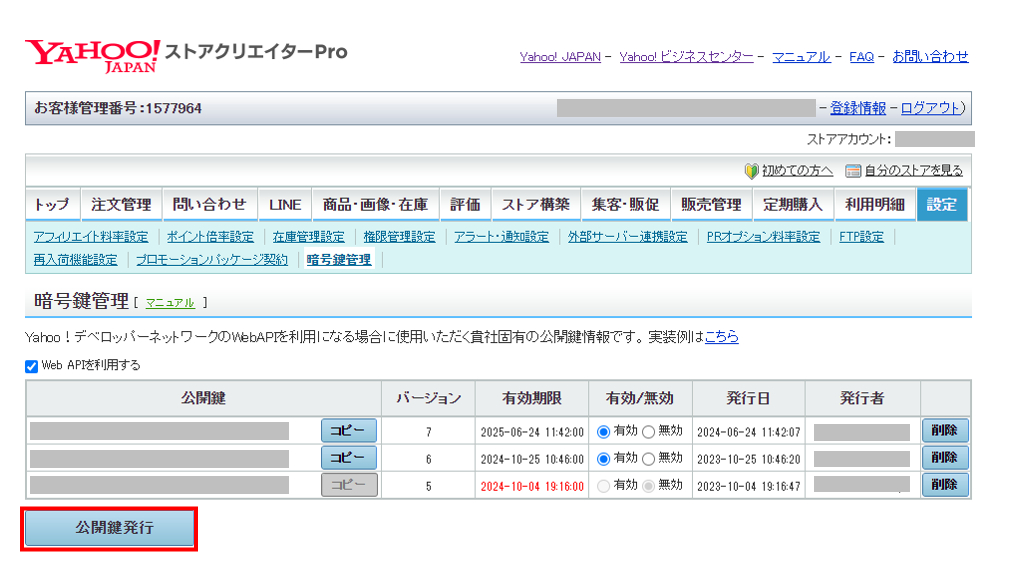Click the こちら implementation example link
The width and height of the screenshot is (1014, 585).
(x=722, y=337)
